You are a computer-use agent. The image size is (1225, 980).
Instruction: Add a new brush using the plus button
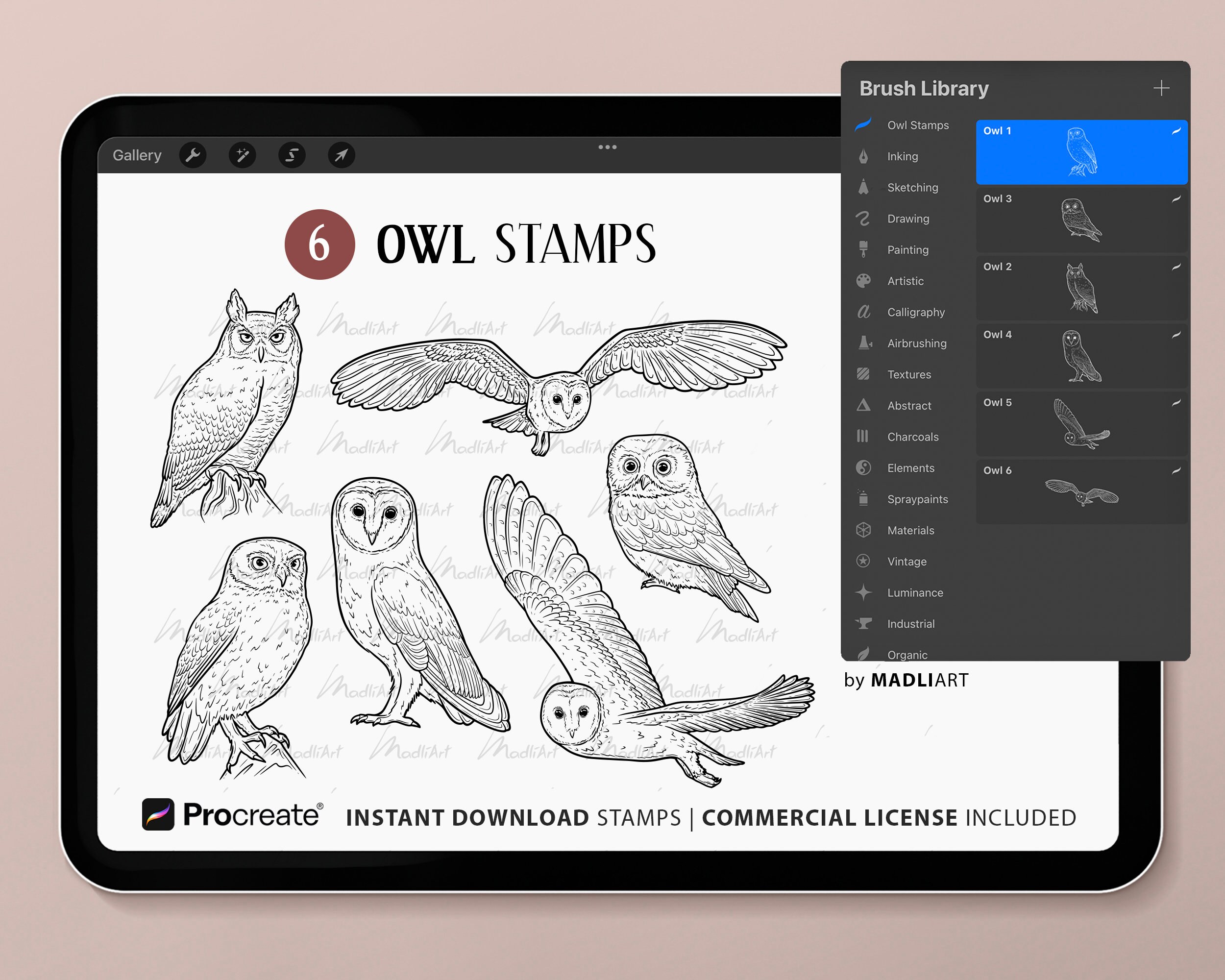coord(1161,88)
